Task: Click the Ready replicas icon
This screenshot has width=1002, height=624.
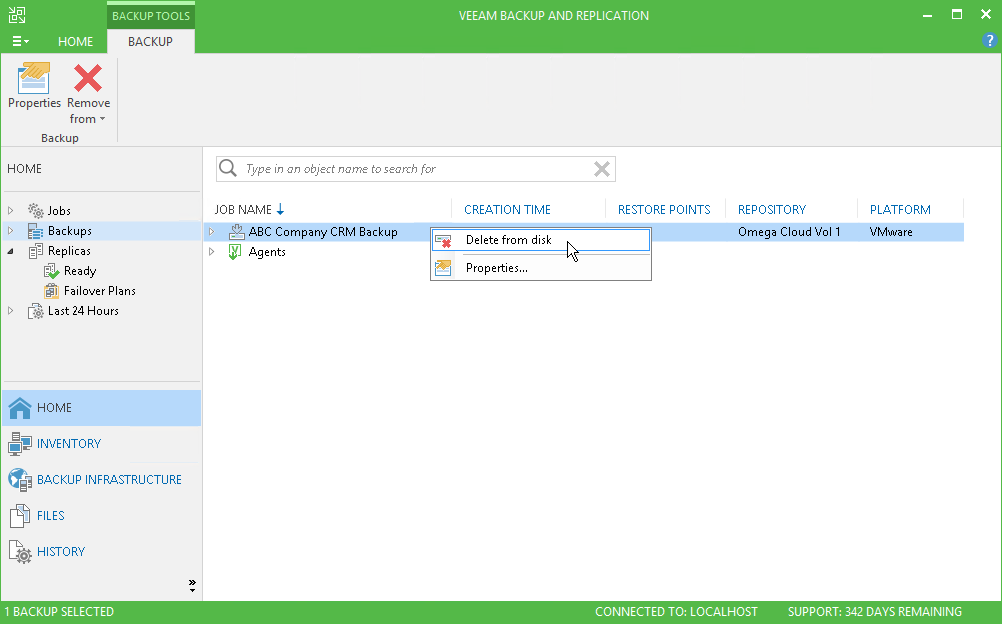Action: 52,271
